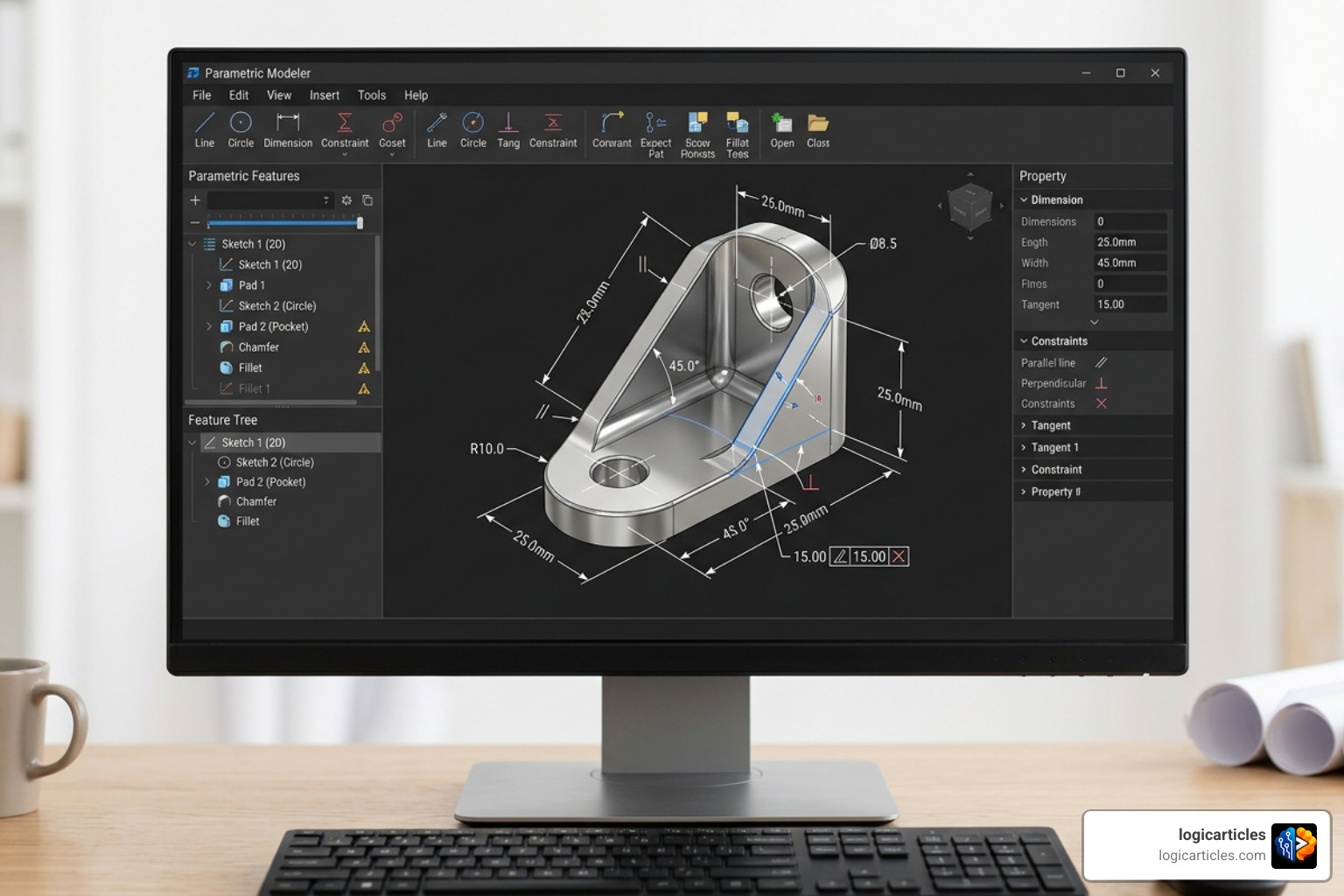1344x896 pixels.
Task: Click the Width value field 45.0mm
Action: pos(1130,262)
